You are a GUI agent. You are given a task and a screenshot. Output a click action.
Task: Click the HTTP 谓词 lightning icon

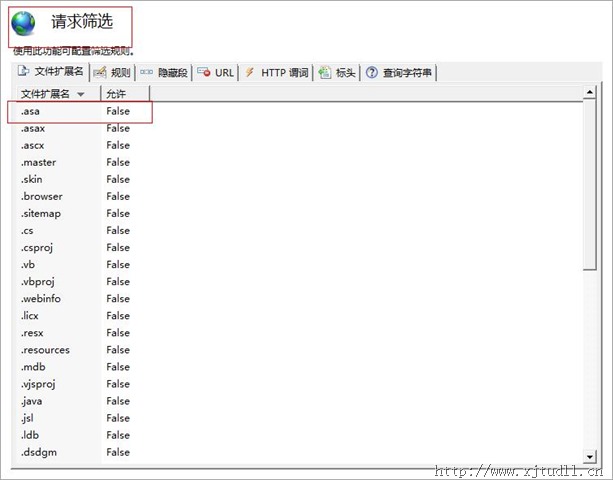click(249, 72)
